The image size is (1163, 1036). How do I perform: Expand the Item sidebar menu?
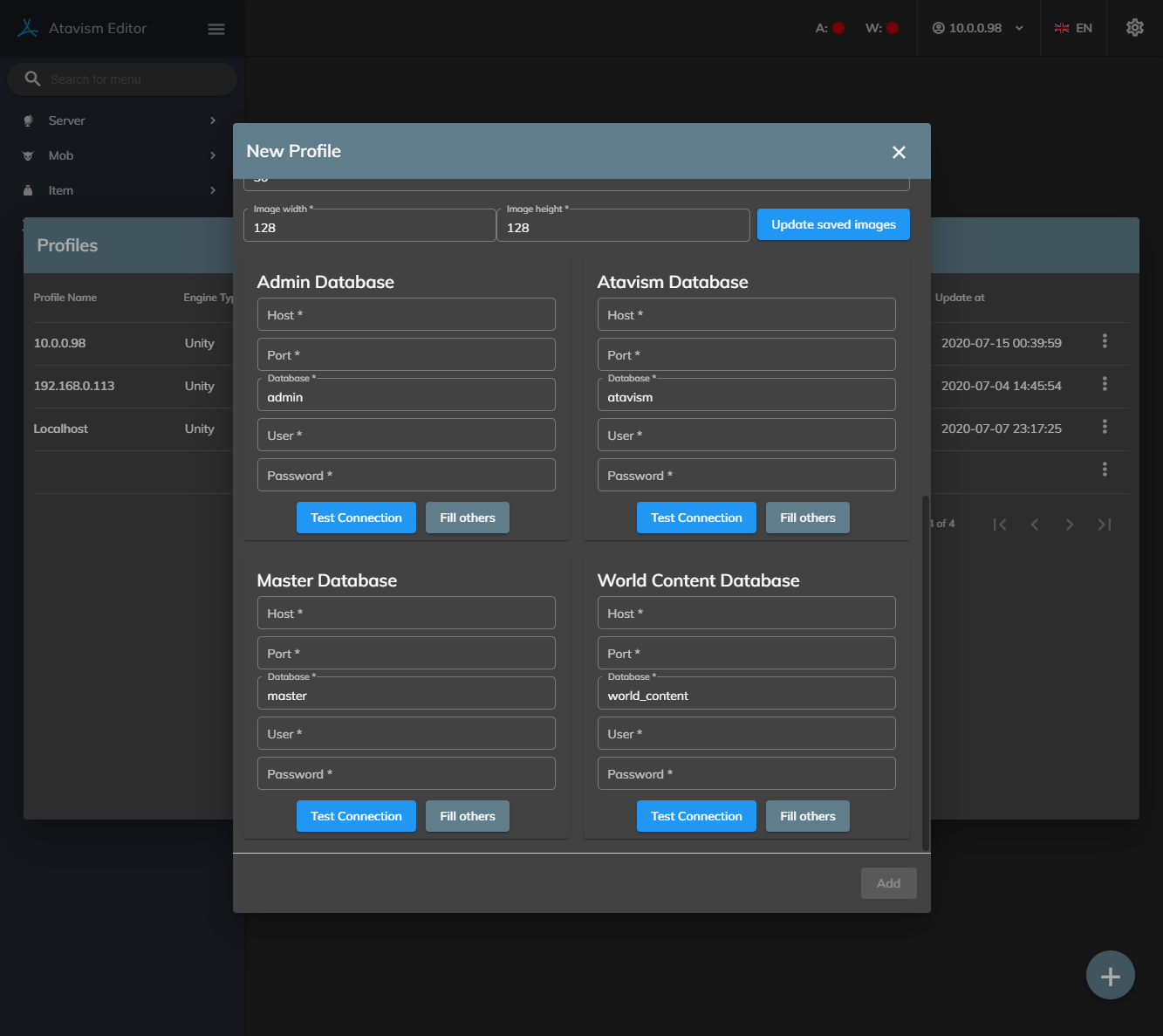pyautogui.click(x=120, y=190)
